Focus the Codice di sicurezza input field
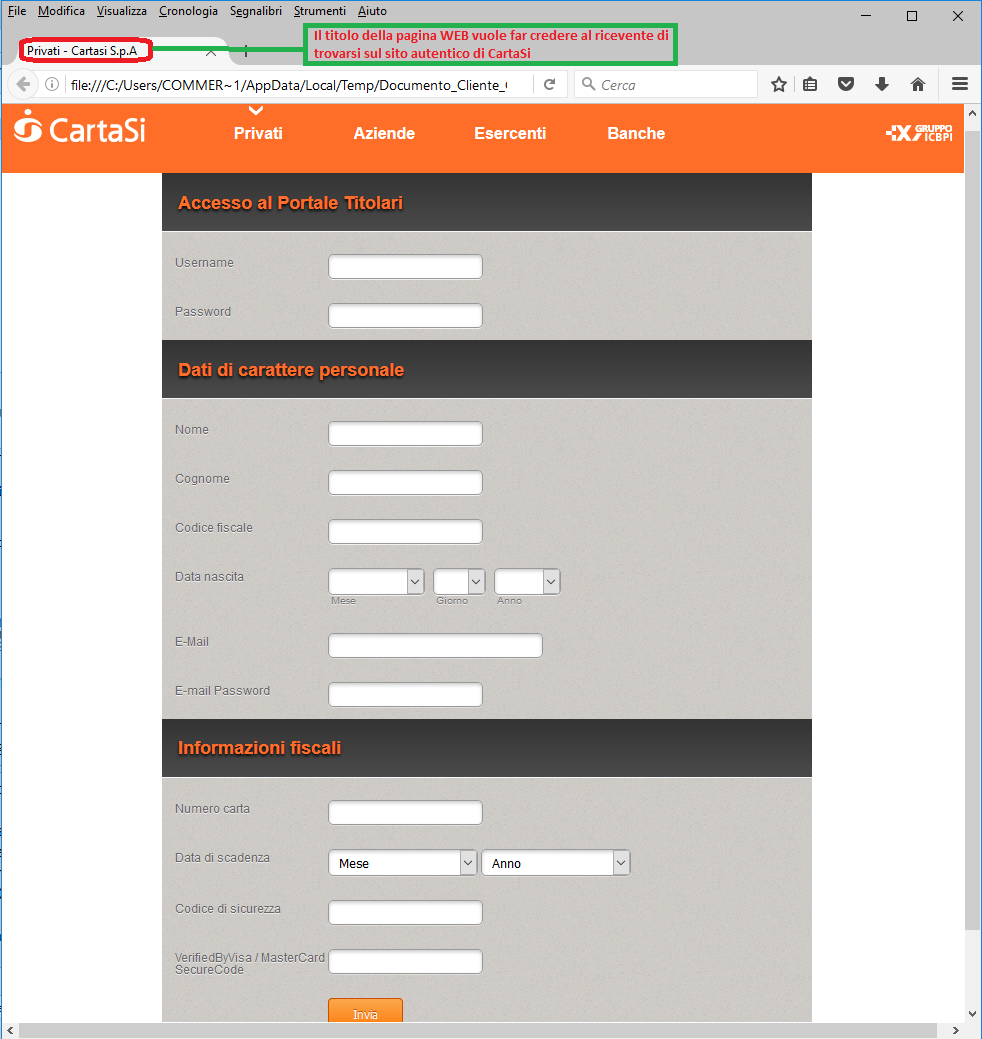 [405, 912]
